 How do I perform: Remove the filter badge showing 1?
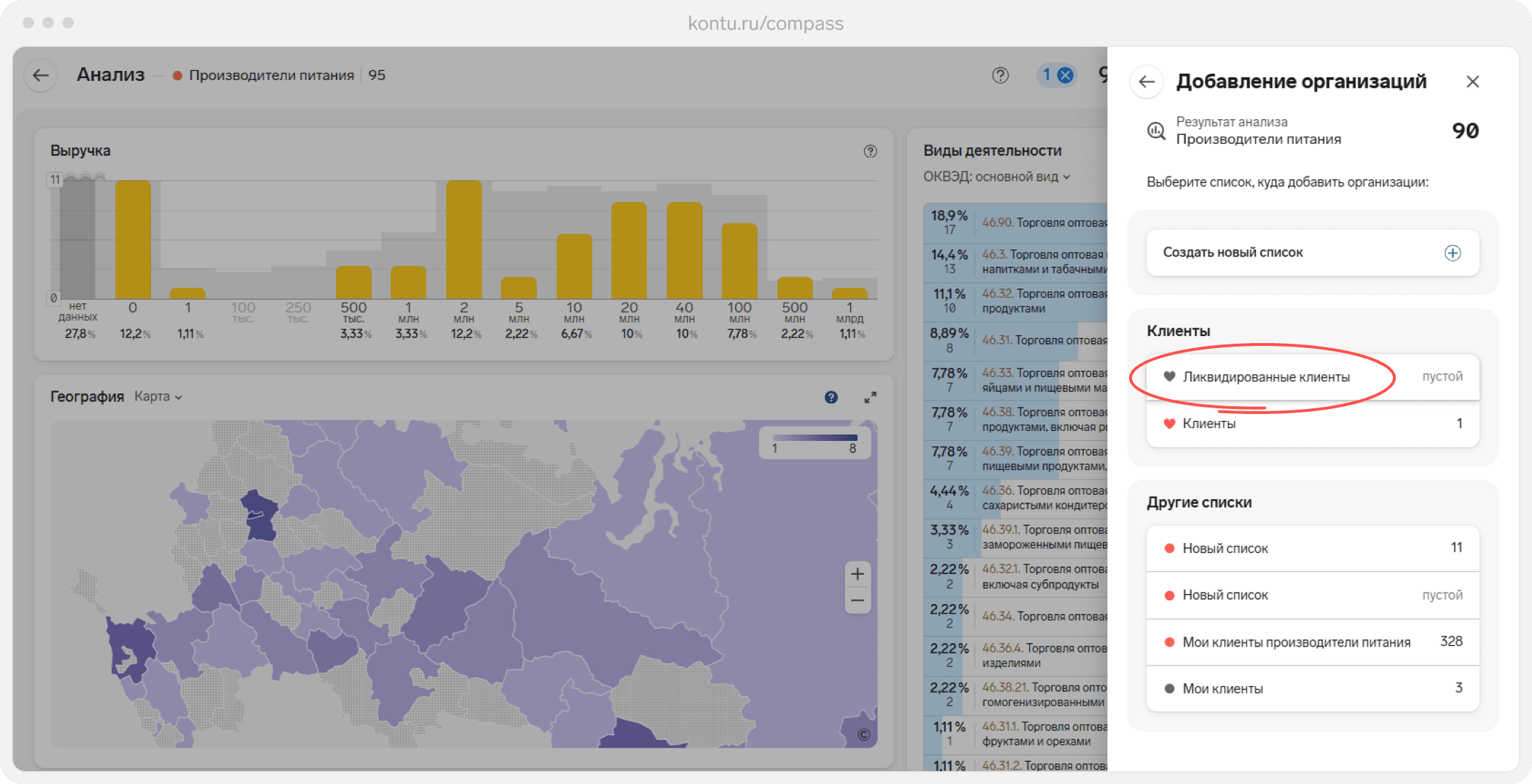point(1065,75)
